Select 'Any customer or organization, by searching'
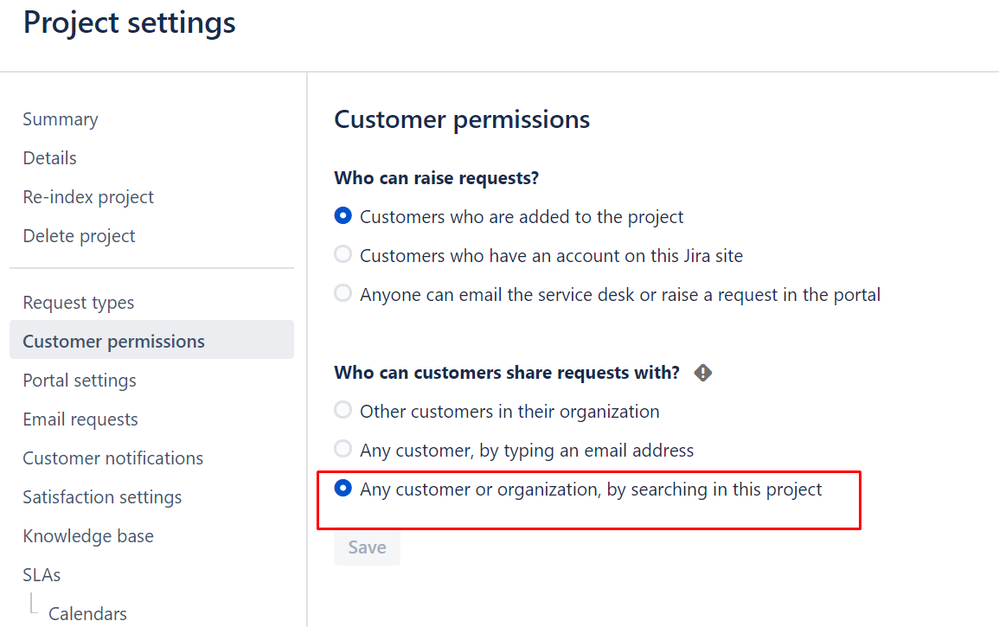999x627 pixels. pyautogui.click(x=343, y=488)
